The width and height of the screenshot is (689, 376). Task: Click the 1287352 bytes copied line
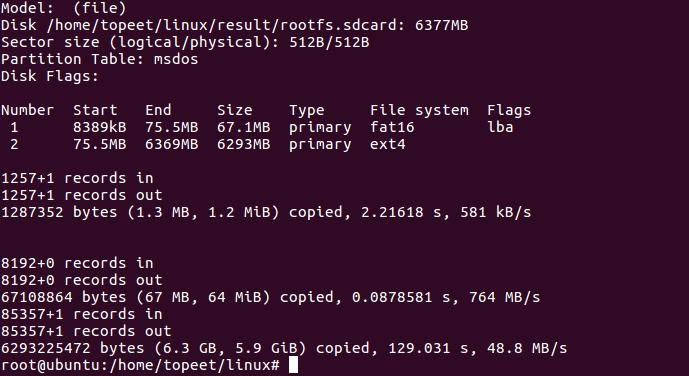pyautogui.click(x=266, y=213)
